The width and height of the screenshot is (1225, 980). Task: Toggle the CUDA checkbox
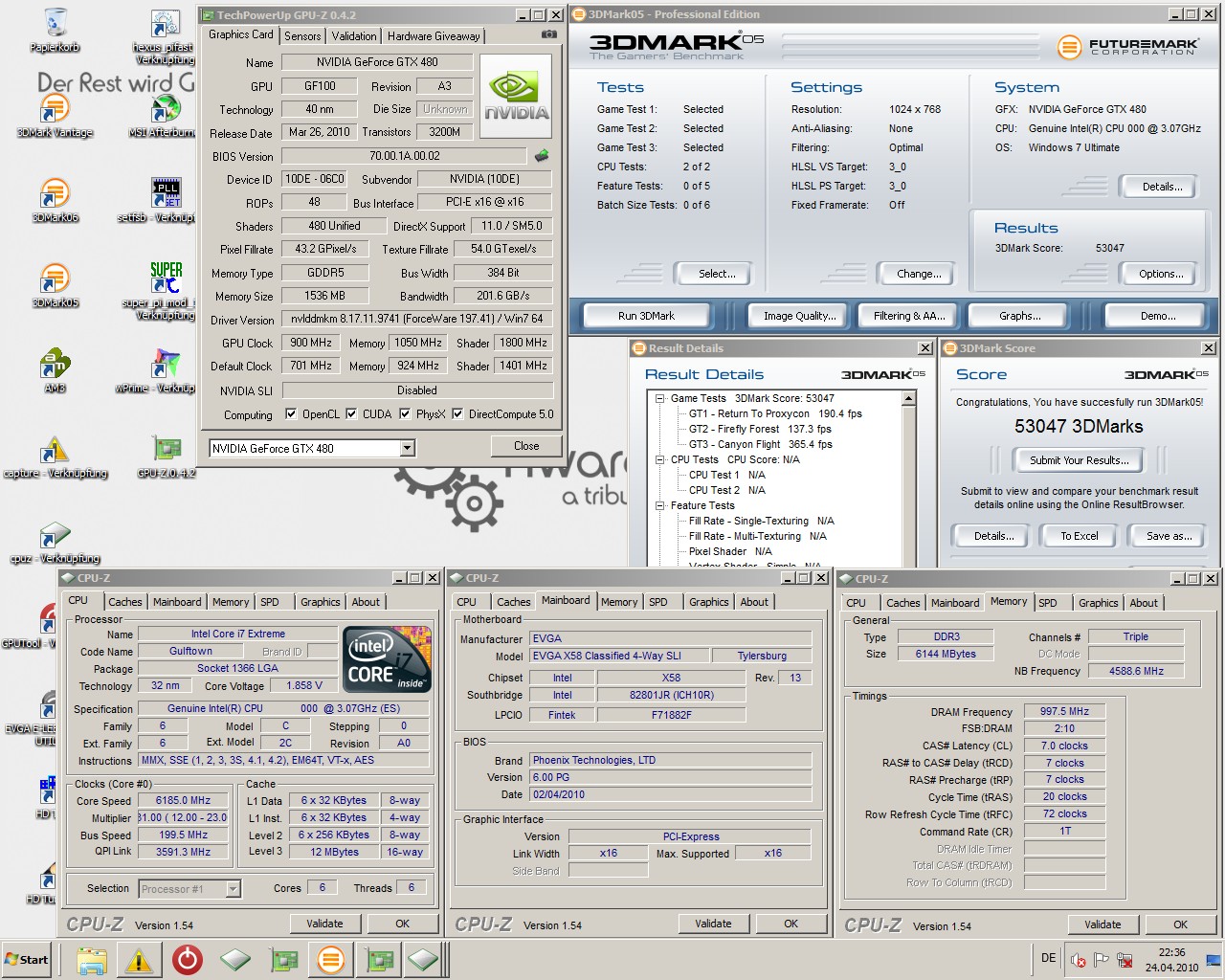[x=351, y=414]
